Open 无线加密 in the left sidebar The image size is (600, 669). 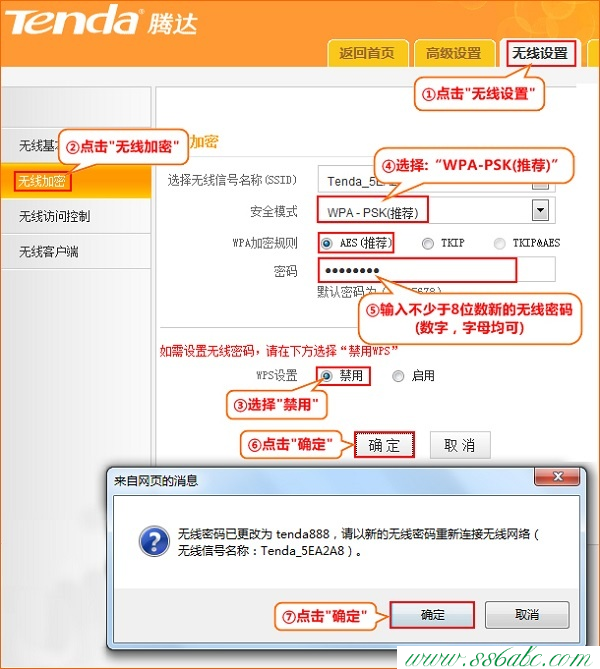pyautogui.click(x=40, y=181)
